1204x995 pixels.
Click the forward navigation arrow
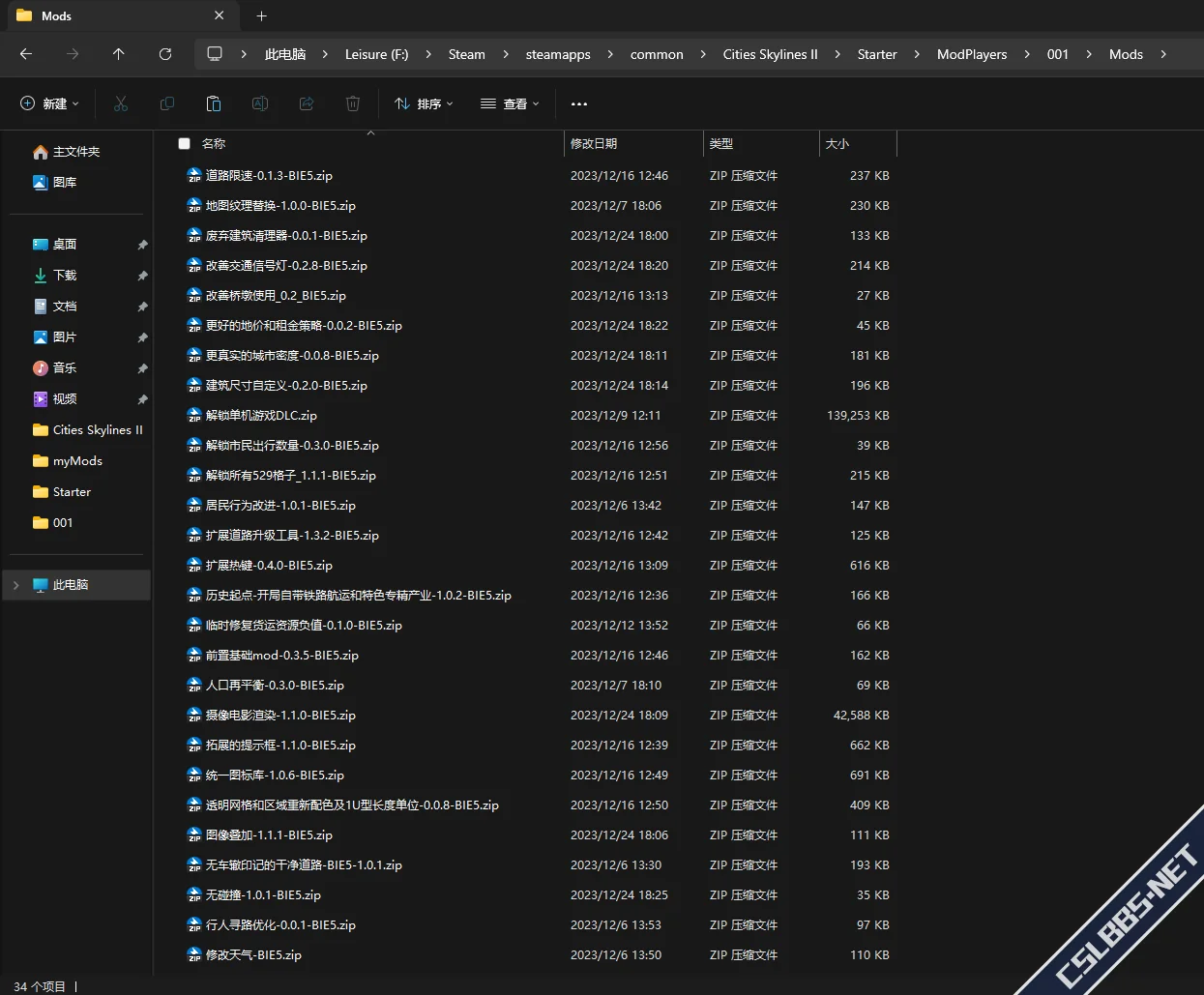pyautogui.click(x=73, y=54)
